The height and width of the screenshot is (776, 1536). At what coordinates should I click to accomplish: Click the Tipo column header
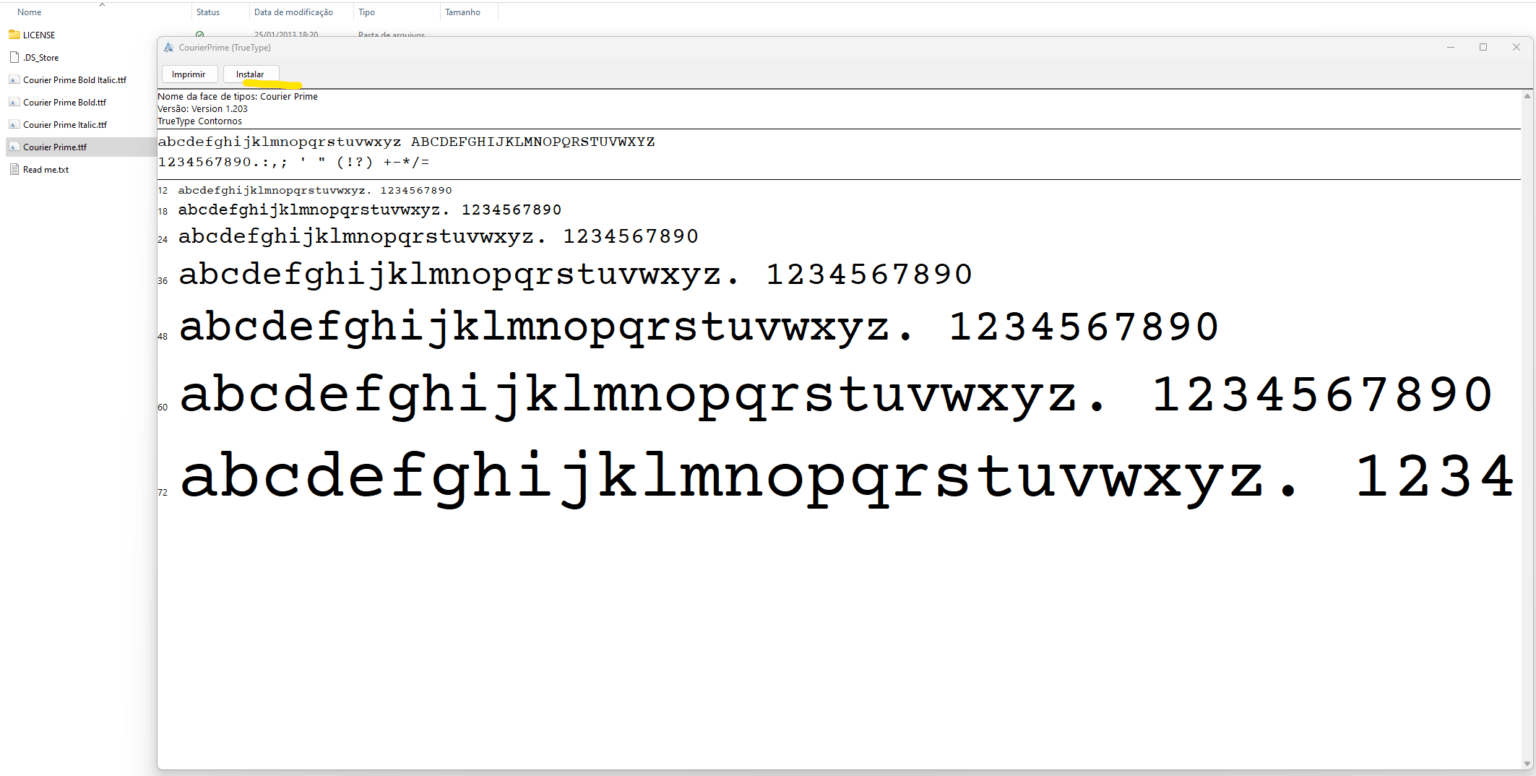click(x=366, y=12)
